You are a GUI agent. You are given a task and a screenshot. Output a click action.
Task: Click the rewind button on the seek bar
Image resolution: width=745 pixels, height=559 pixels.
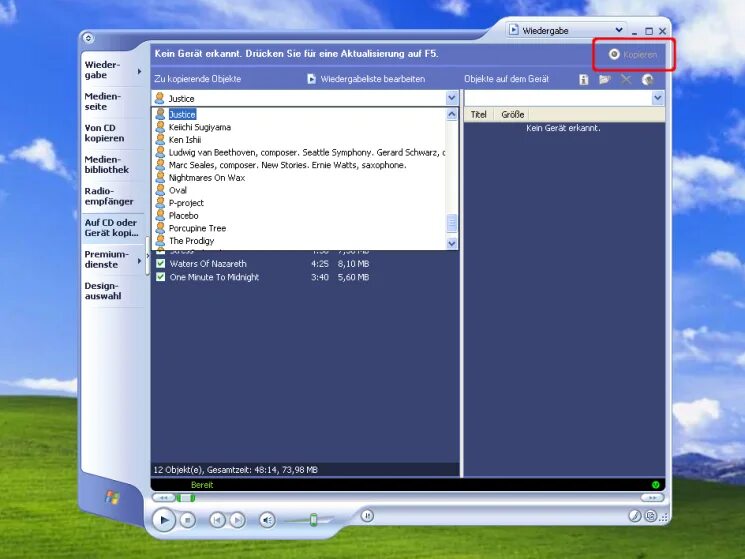click(x=163, y=498)
